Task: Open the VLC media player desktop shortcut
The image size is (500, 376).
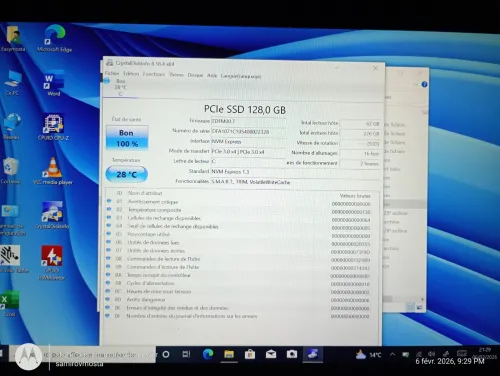Action: pyautogui.click(x=53, y=171)
